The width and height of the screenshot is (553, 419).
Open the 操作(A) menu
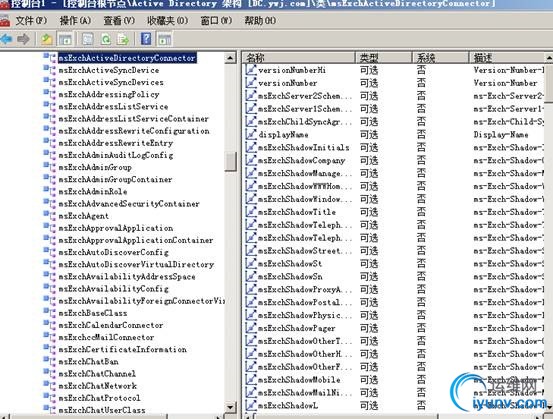point(75,21)
